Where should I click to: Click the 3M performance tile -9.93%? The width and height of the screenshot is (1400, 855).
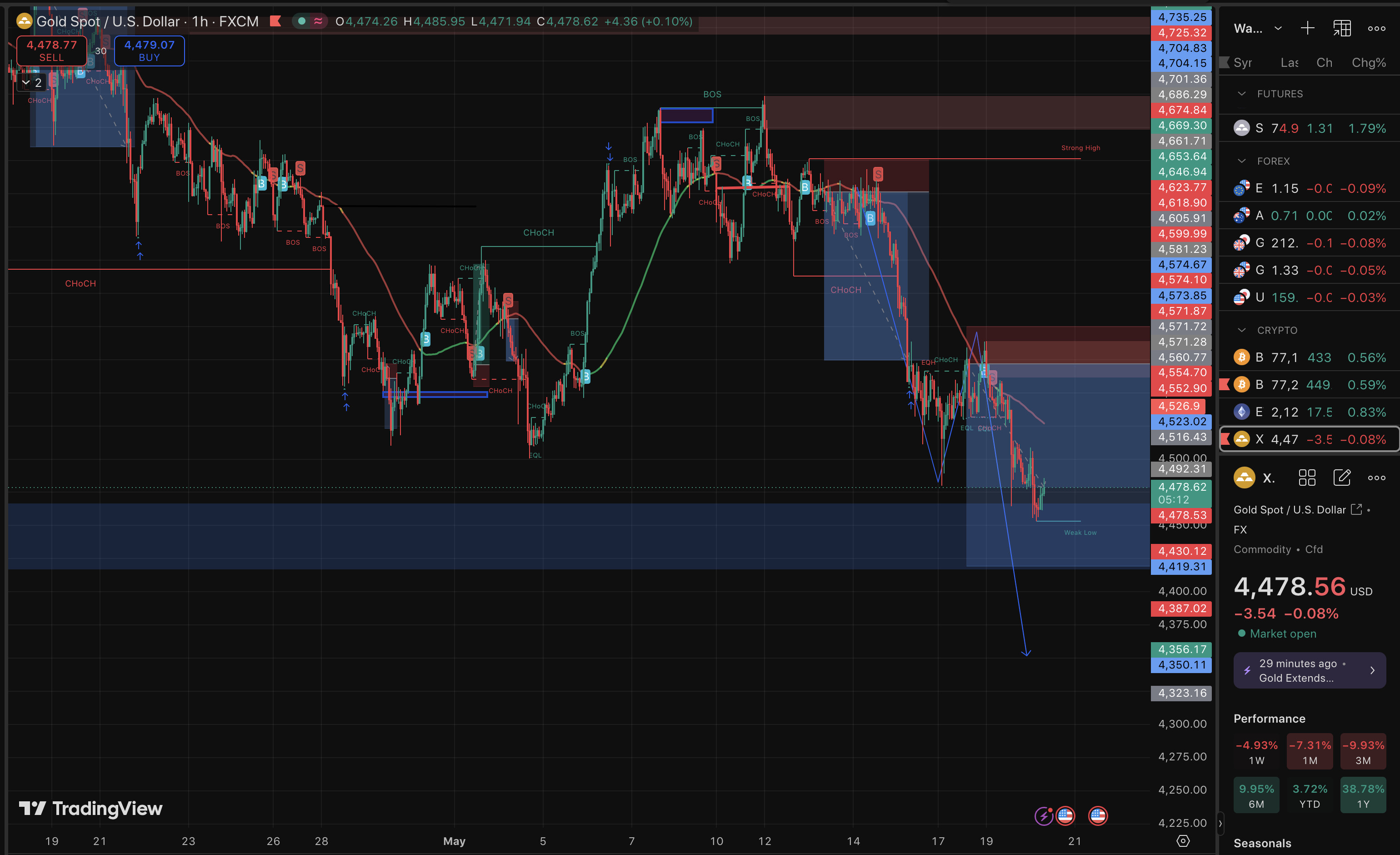click(1363, 751)
